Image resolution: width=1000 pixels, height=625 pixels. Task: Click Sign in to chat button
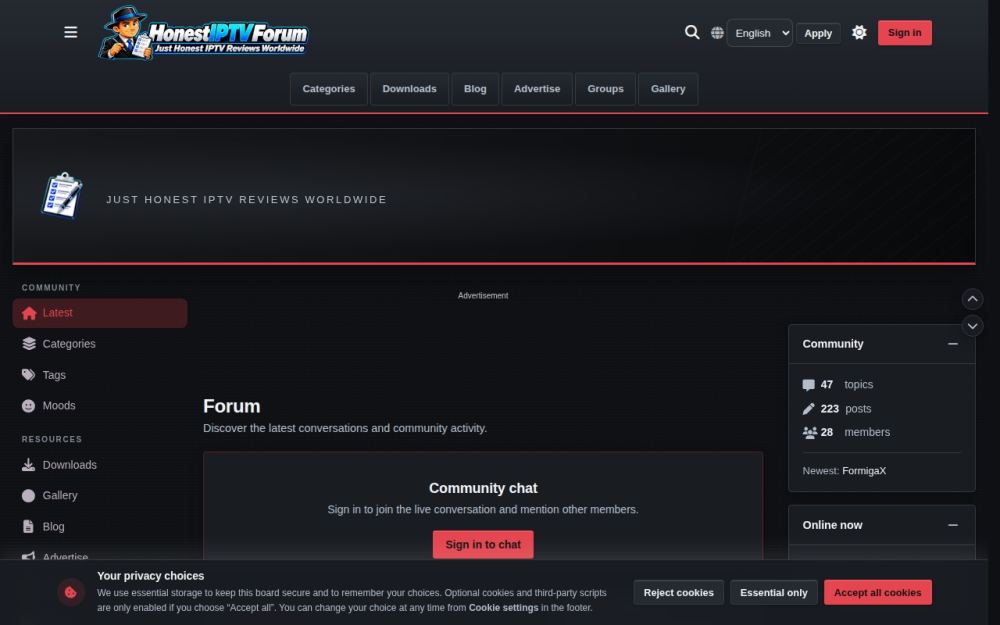[x=483, y=545]
